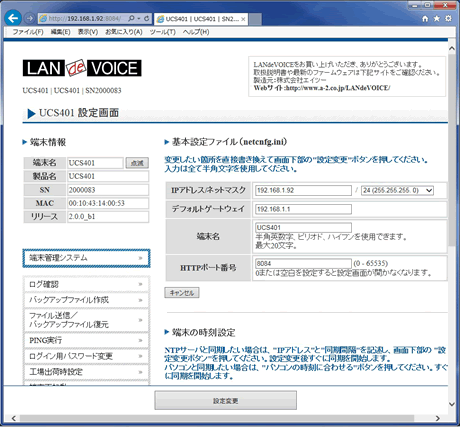This screenshot has height=427, width=460.
Task: Click the 端末名 settings input field
Action: pyautogui.click(x=303, y=227)
